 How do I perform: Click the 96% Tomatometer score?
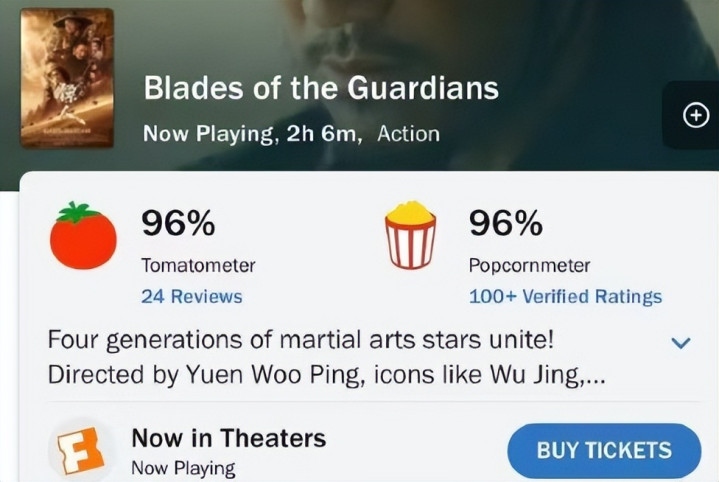coord(178,224)
